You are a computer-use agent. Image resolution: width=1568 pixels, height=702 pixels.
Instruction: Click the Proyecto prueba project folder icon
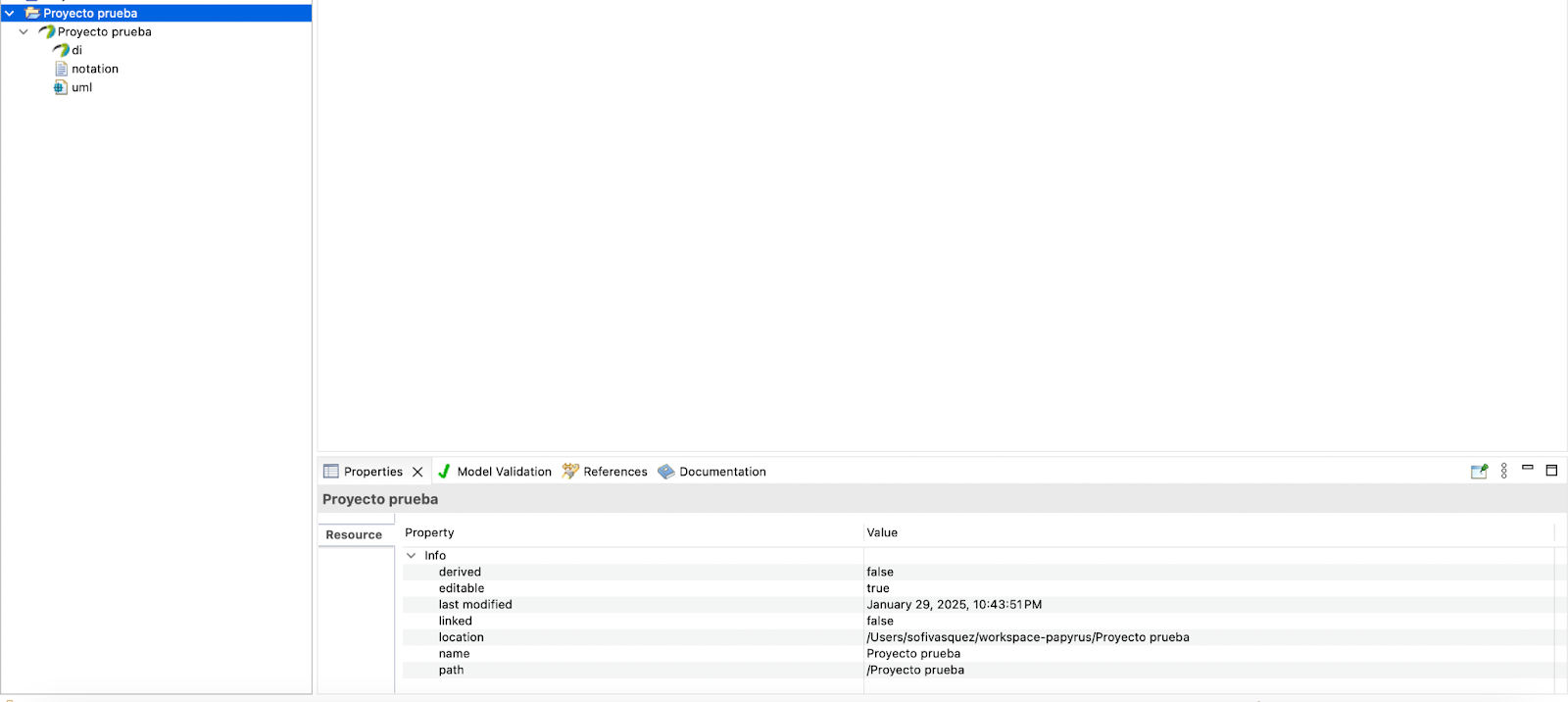32,14
